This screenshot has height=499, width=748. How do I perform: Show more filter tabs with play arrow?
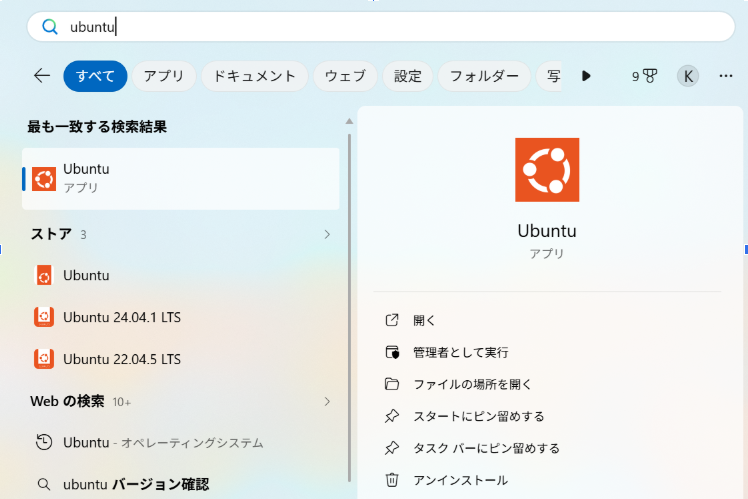(586, 76)
